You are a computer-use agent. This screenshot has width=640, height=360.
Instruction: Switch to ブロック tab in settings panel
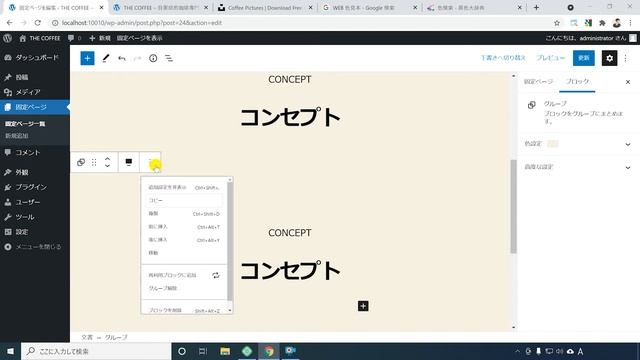click(577, 82)
